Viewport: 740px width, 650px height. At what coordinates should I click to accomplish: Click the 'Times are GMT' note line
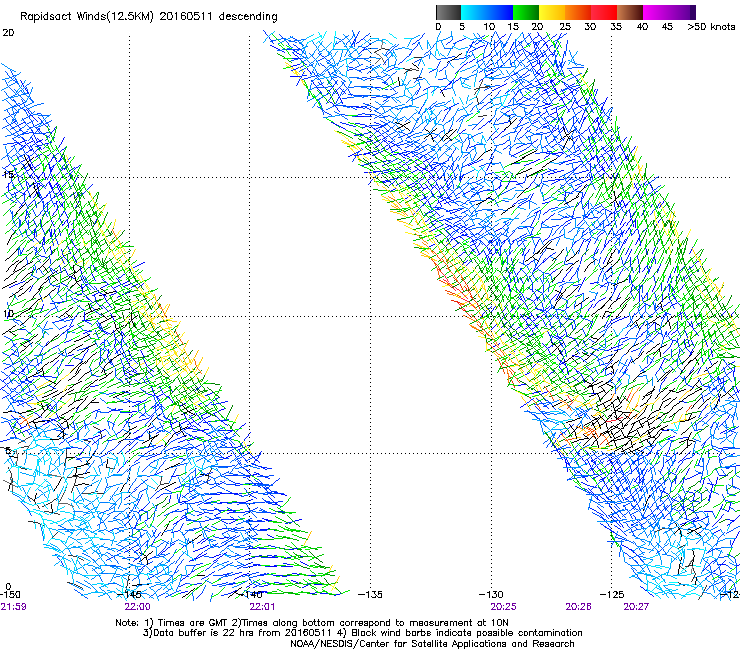312,622
